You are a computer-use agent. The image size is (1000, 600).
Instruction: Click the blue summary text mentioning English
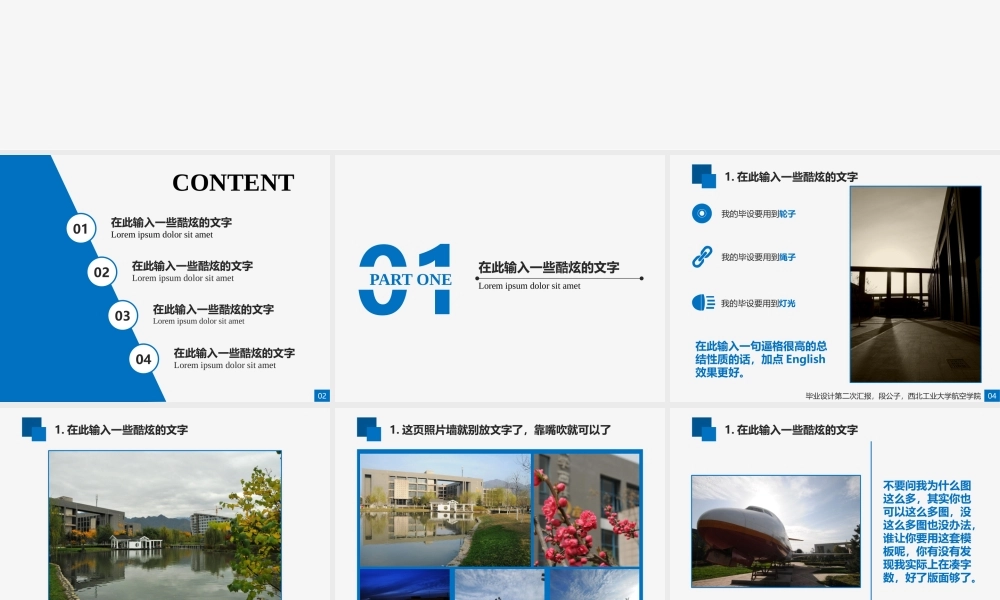(761, 359)
